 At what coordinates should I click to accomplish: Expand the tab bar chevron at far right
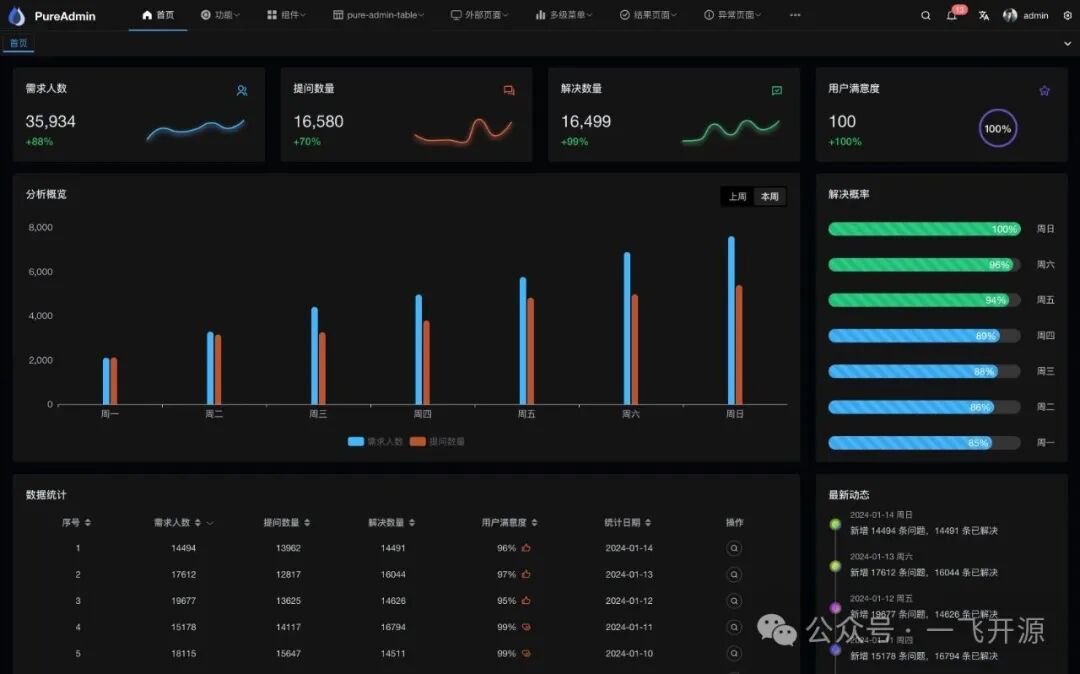coord(1067,44)
